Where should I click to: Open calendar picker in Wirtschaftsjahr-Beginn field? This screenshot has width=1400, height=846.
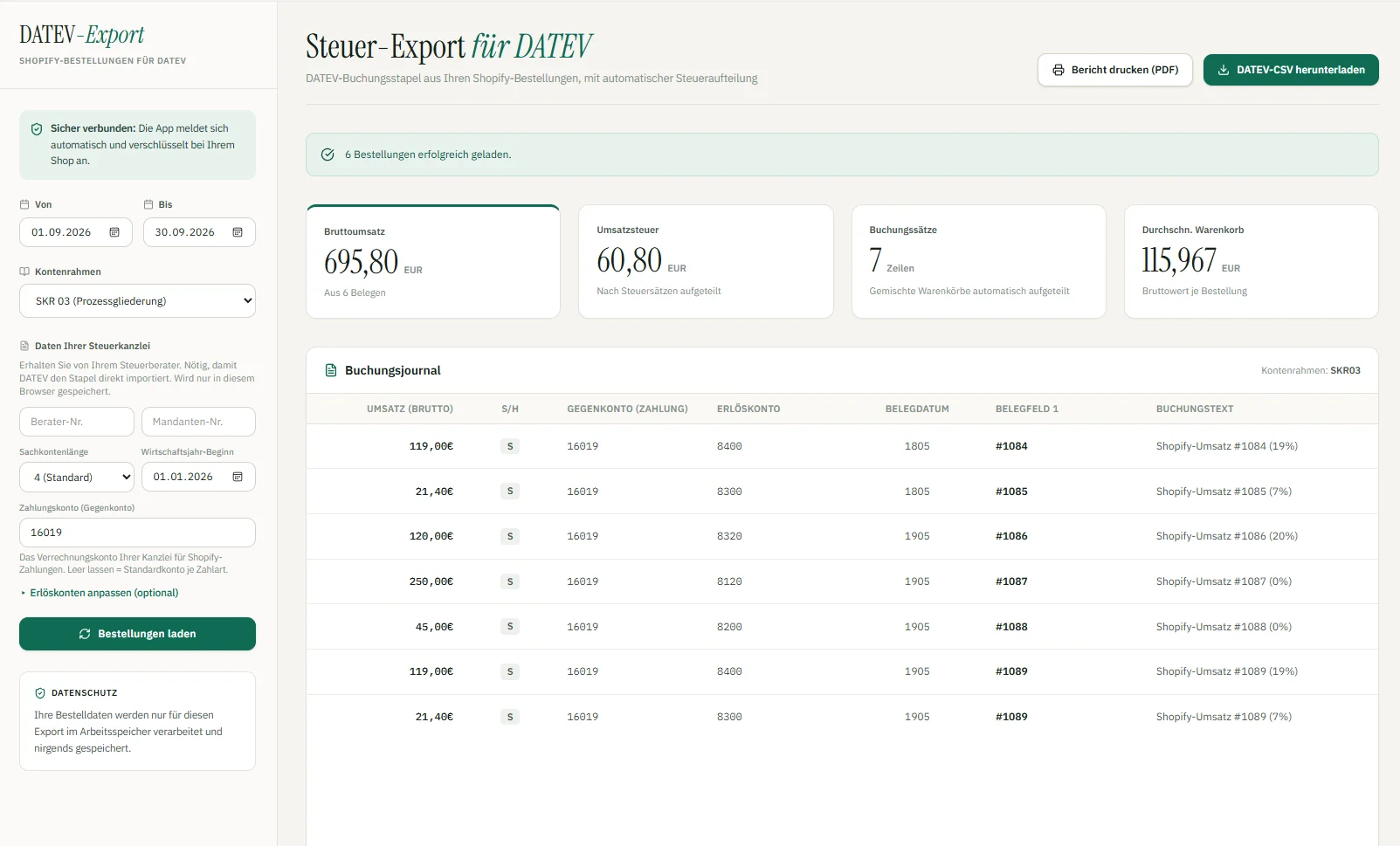click(238, 477)
